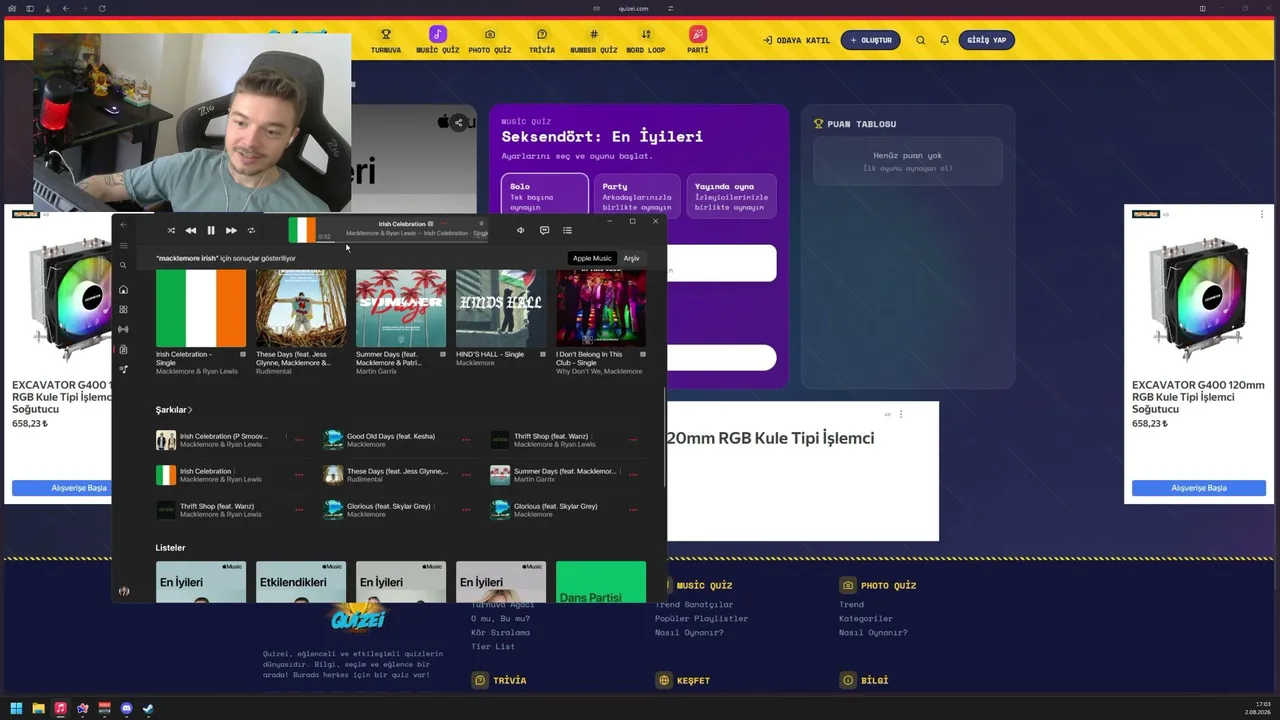Viewport: 1280px width, 720px height.
Task: Open Steam from the taskbar
Action: click(x=148, y=709)
